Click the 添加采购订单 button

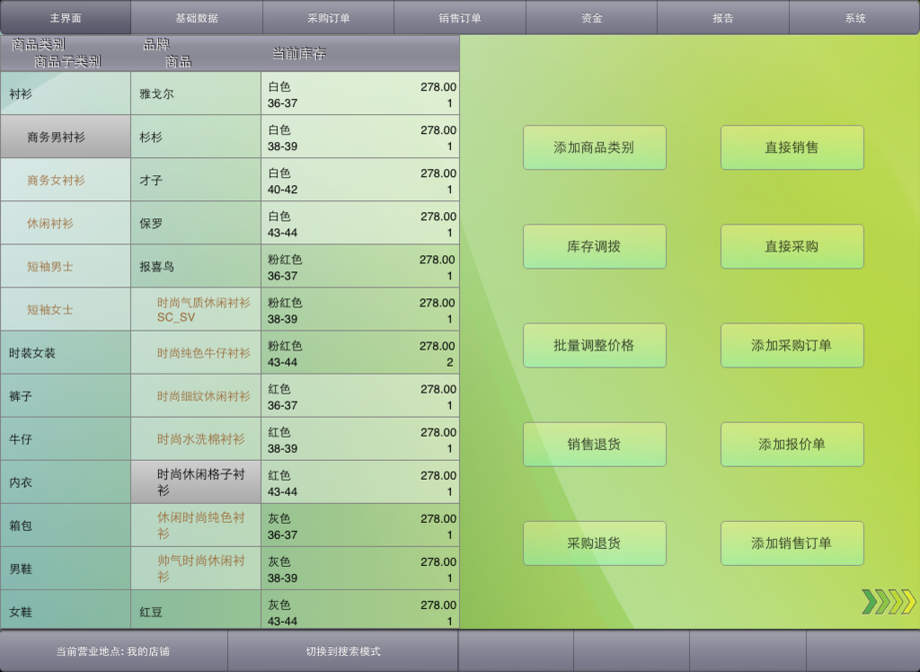792,346
